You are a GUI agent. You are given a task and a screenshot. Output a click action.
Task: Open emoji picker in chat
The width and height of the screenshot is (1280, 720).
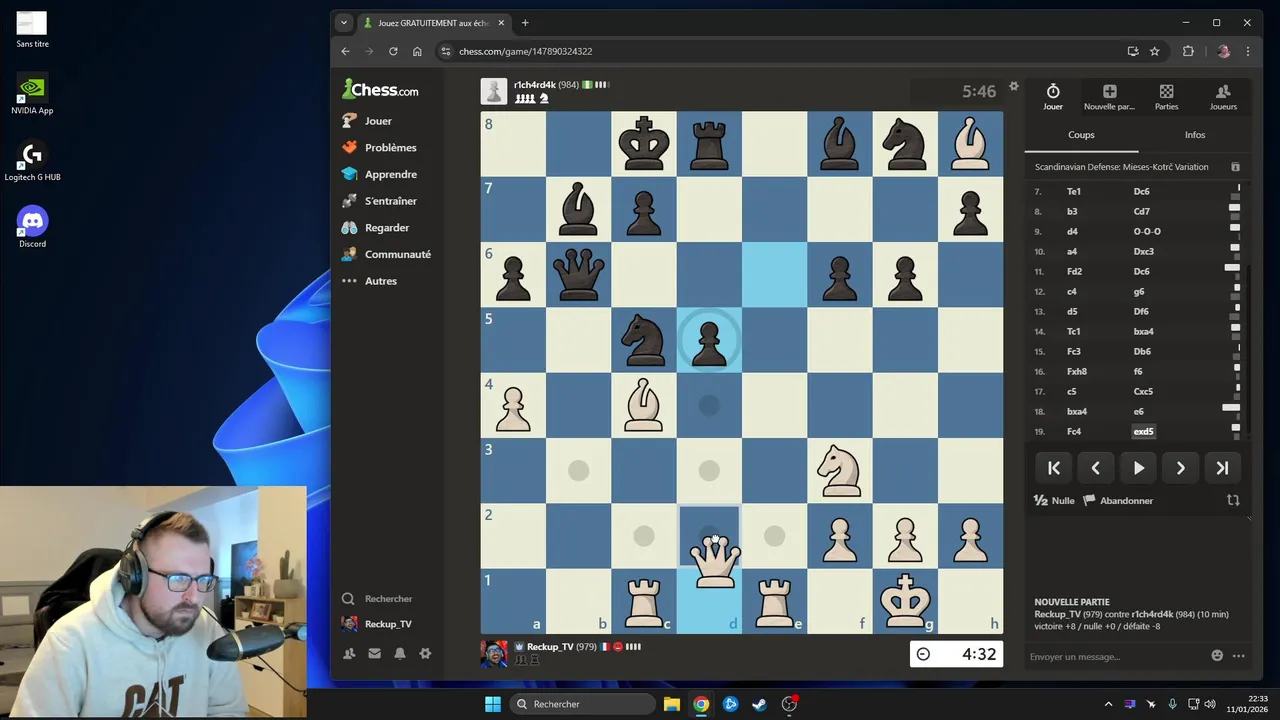pyautogui.click(x=1217, y=656)
